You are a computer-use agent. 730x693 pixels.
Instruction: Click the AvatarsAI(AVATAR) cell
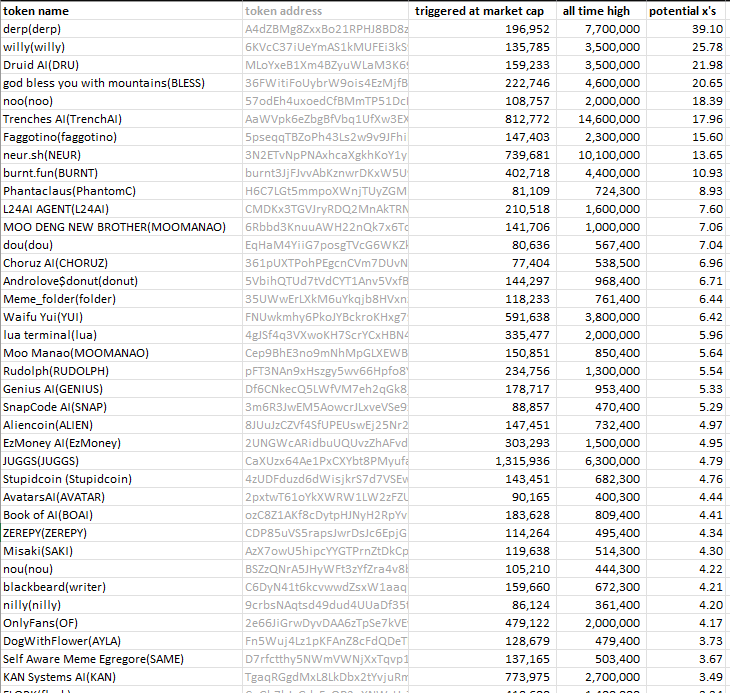click(121, 497)
